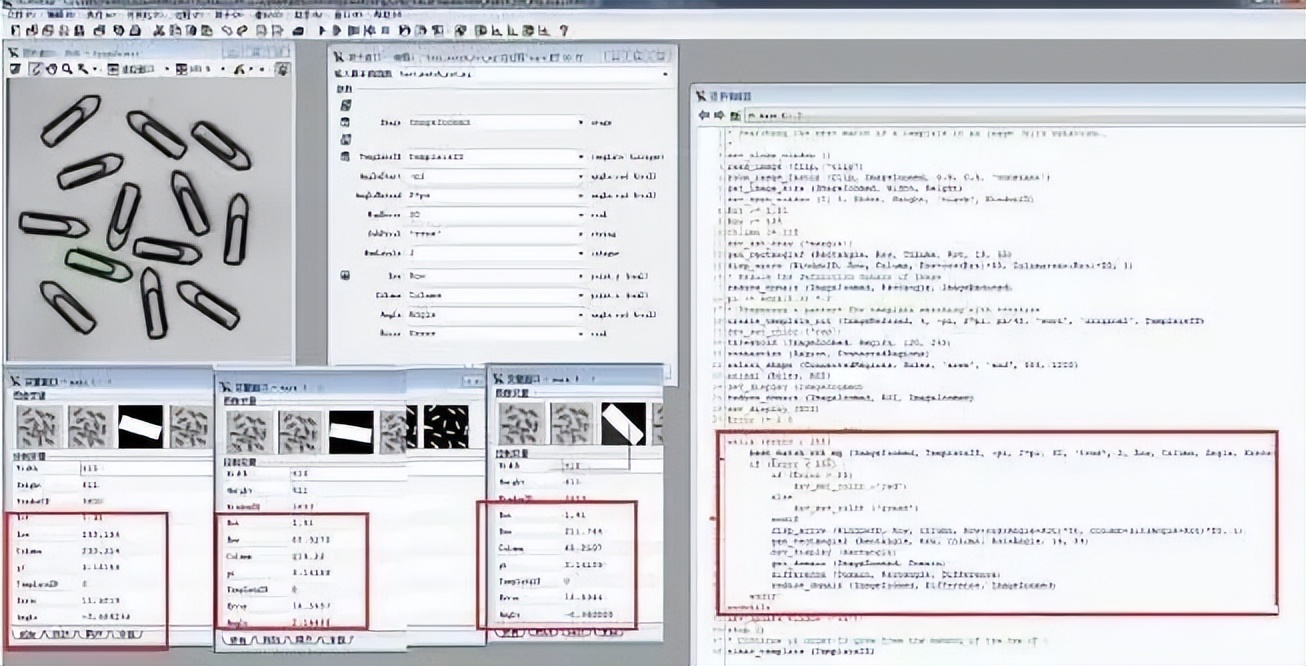Click the new program icon in main toolbar
1306x666 pixels.
15,31
